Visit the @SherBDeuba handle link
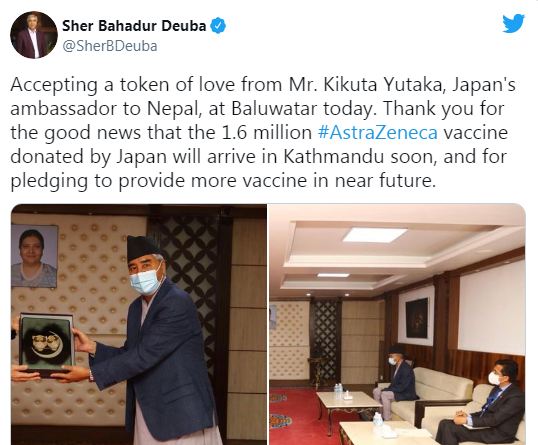Screen dimensions: 538x445 click(110, 46)
